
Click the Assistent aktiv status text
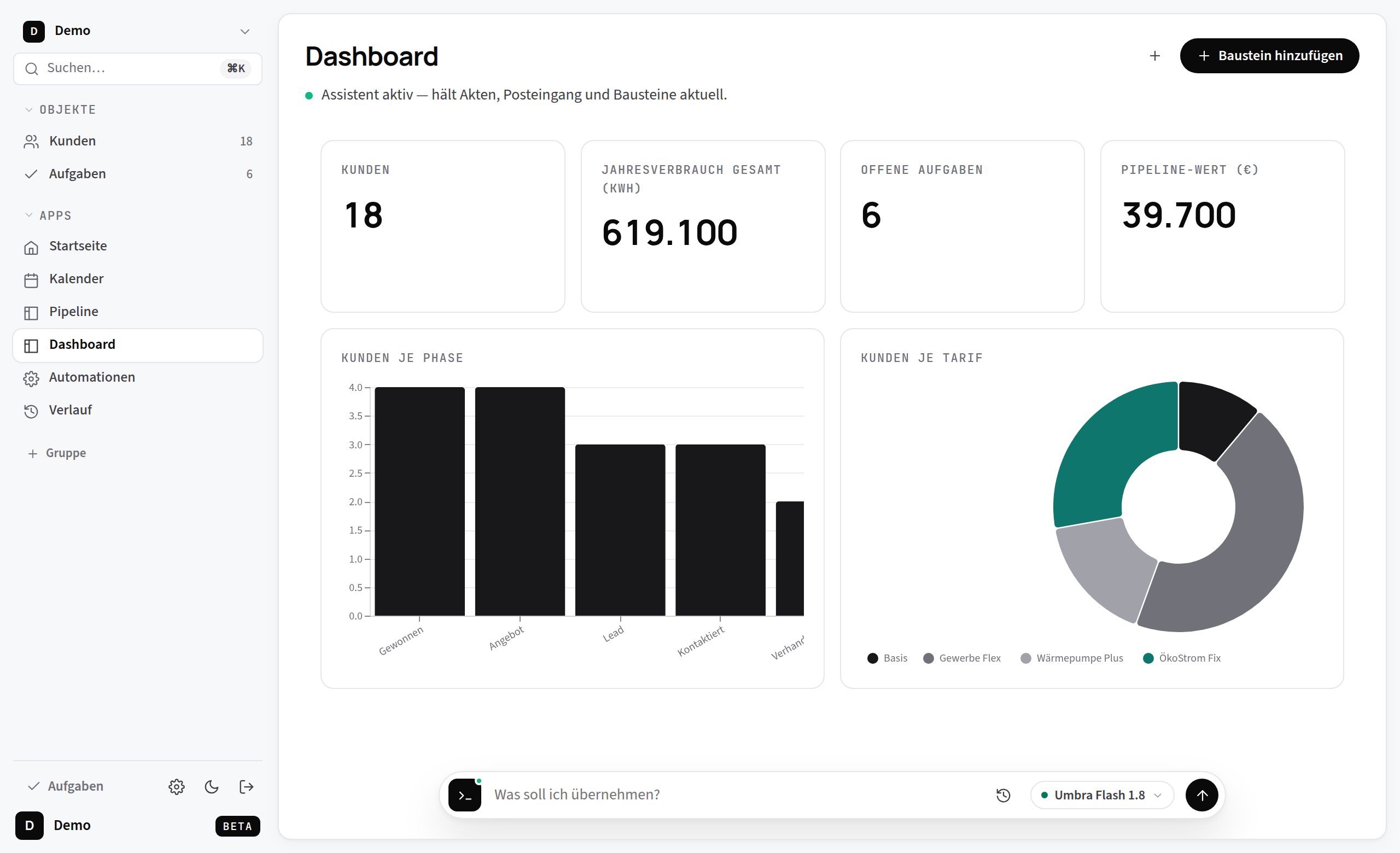524,94
